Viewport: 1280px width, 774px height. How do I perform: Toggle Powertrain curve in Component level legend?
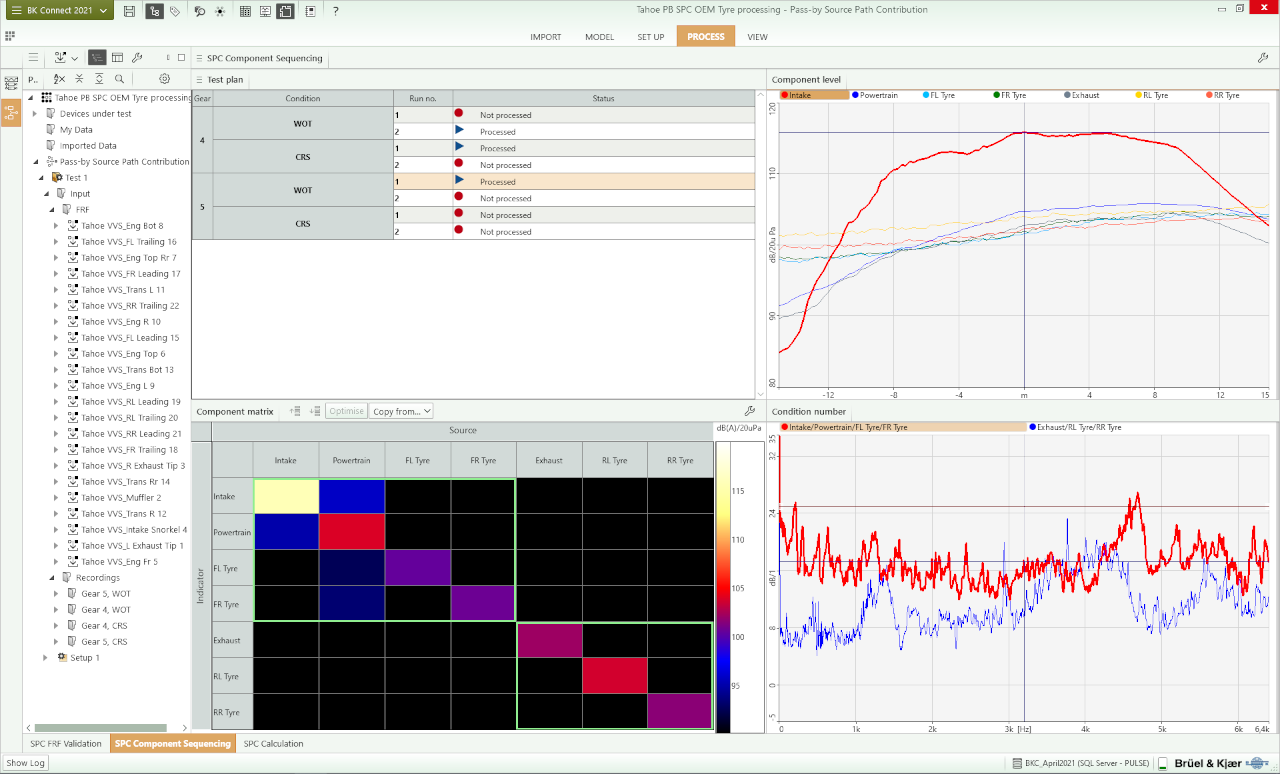[875, 95]
